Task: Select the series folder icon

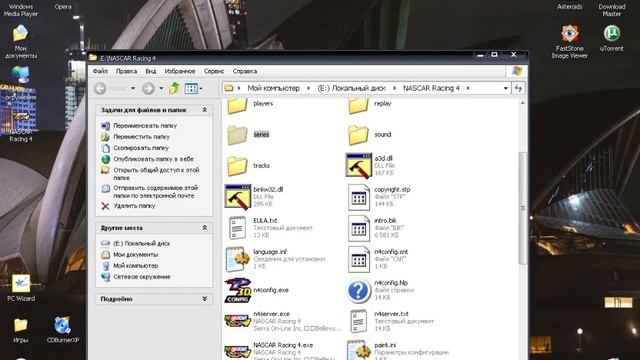Action: click(x=237, y=135)
